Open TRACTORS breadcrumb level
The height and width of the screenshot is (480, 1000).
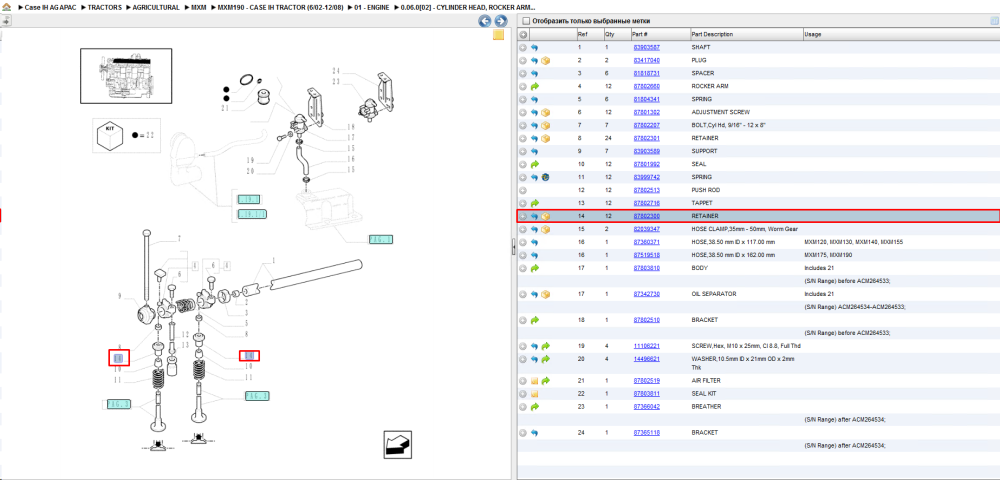click(x=105, y=7)
